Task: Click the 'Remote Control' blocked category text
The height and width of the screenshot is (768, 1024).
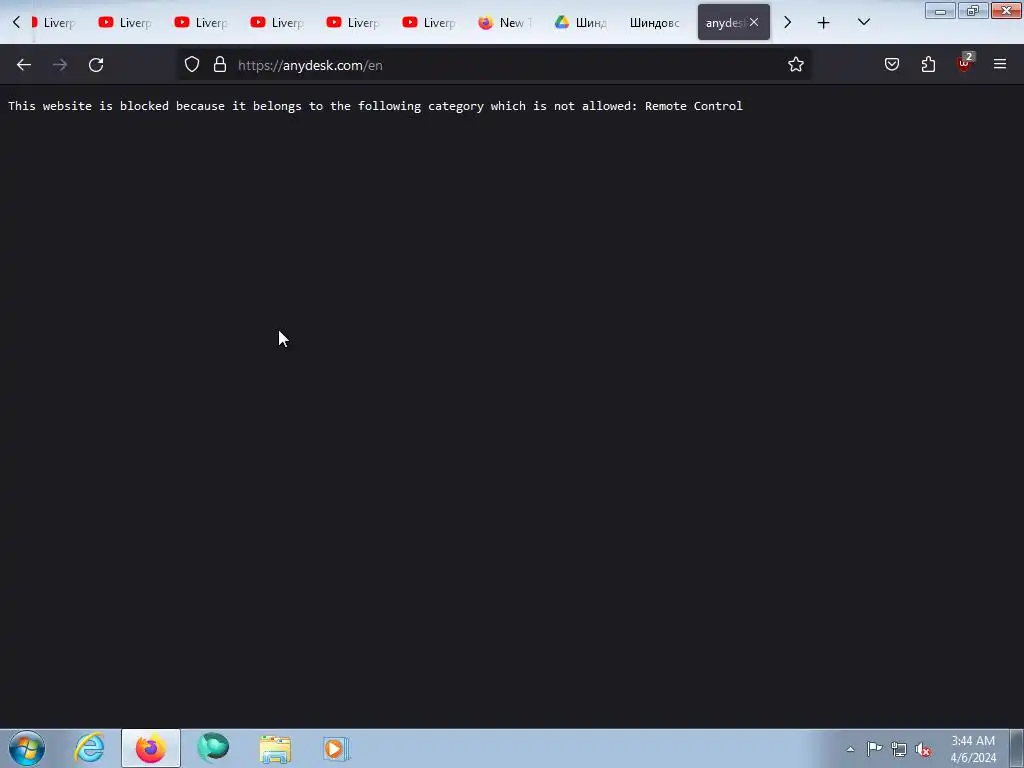Action: [694, 106]
